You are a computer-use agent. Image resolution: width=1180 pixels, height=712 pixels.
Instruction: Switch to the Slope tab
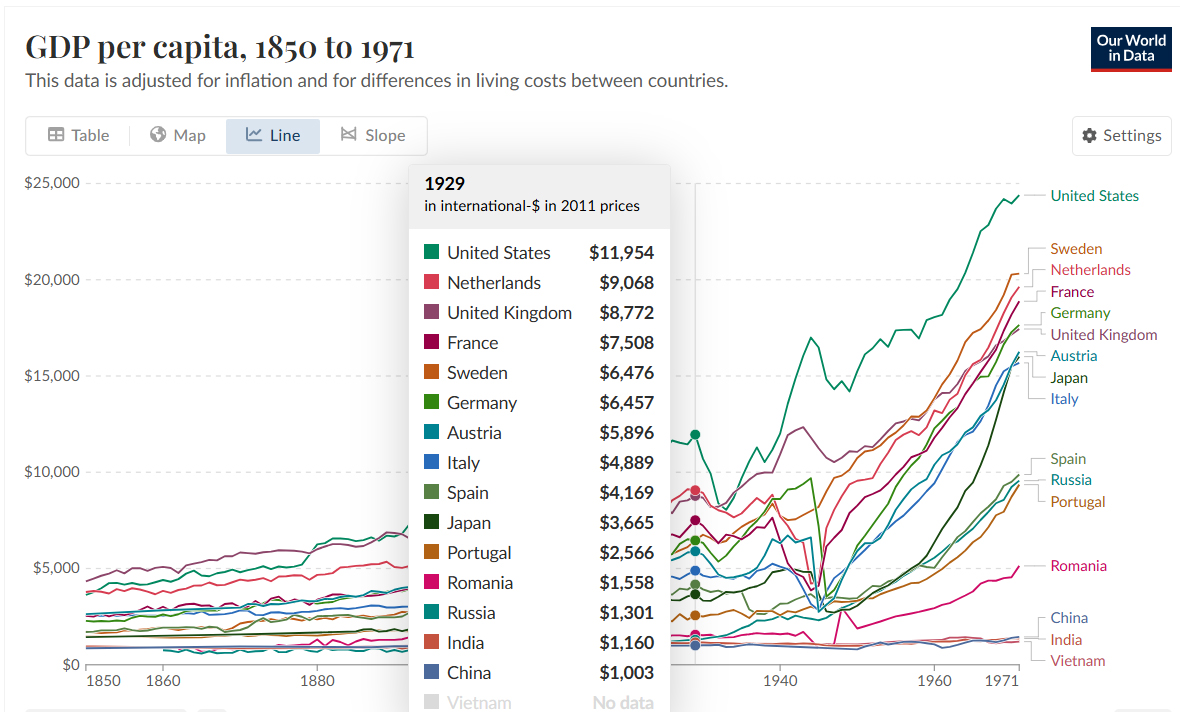(373, 135)
